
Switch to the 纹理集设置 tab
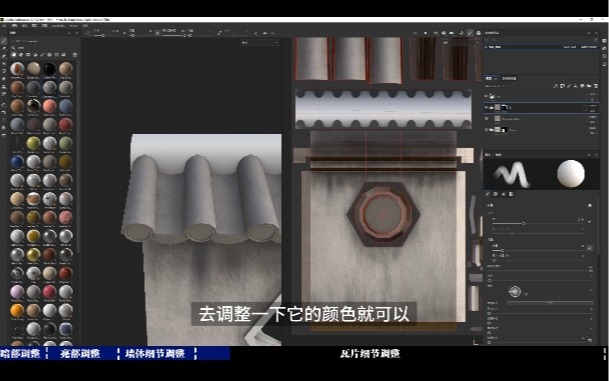click(x=509, y=78)
